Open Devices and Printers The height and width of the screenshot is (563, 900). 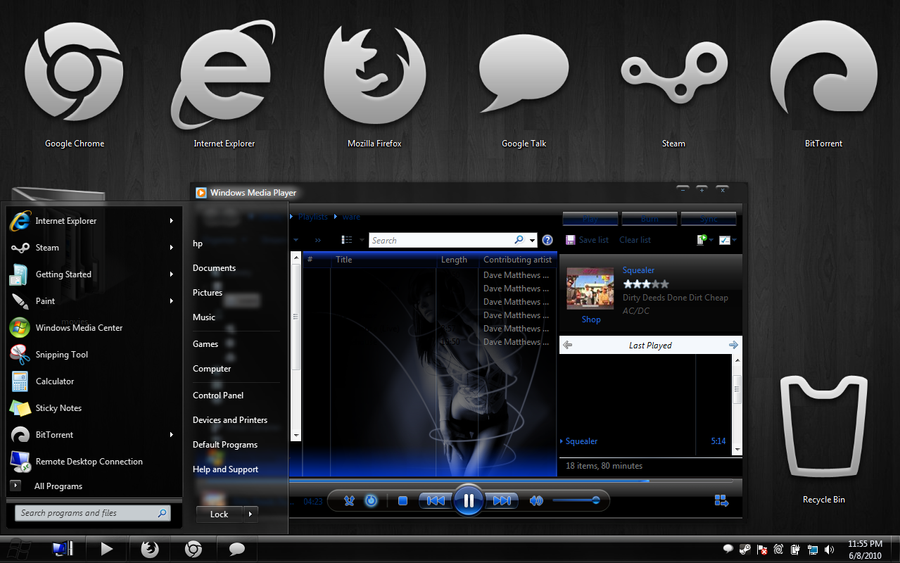point(230,420)
